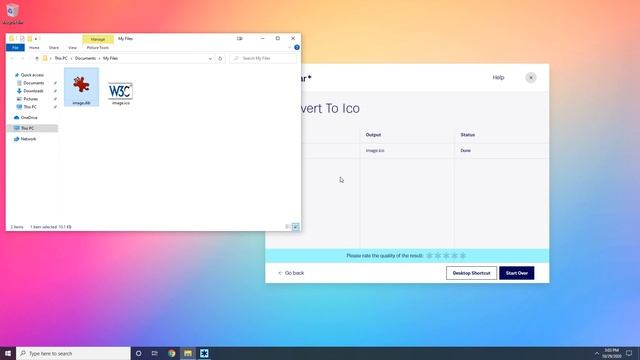The image size is (640, 360).
Task: Click the Search My Files input box
Action: tap(263, 58)
